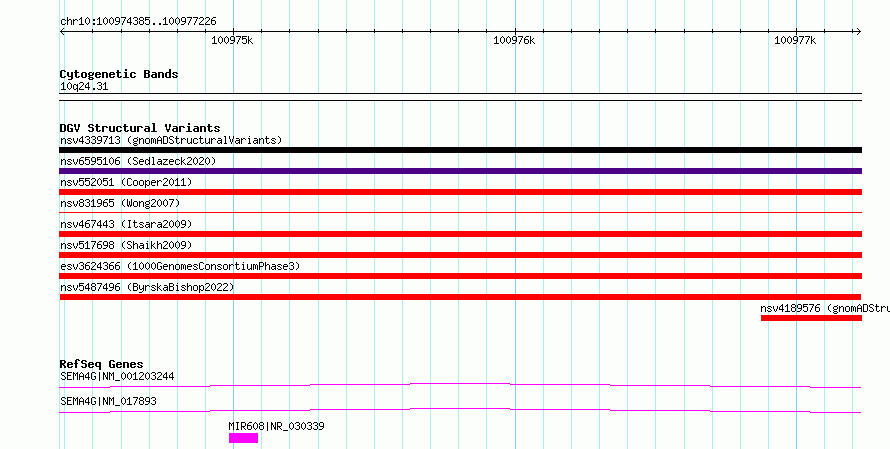Open variant nsv4339713 (gnomADStructuralVariants) label
This screenshot has width=890, height=449.
171,140
